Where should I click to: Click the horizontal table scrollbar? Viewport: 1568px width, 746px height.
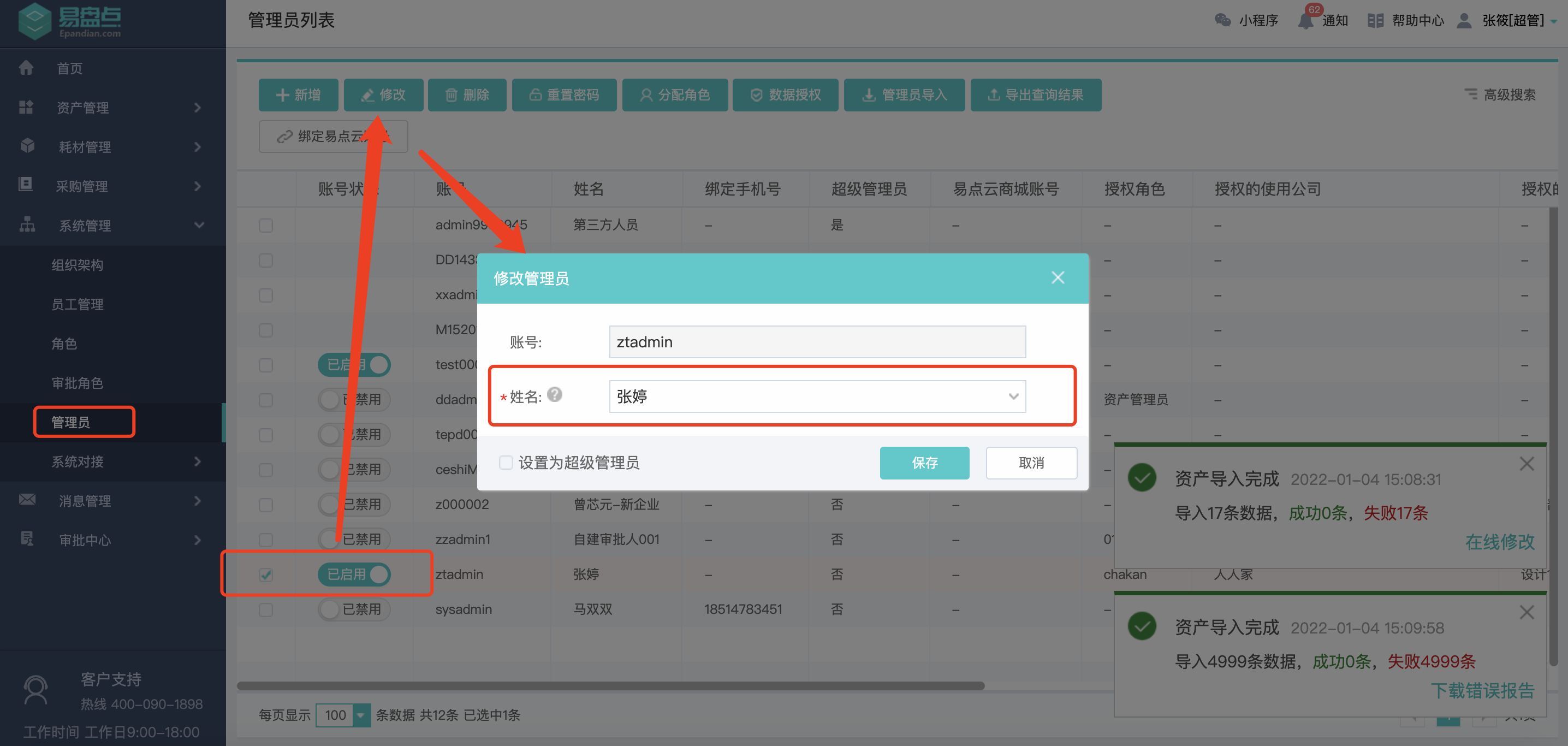610,686
